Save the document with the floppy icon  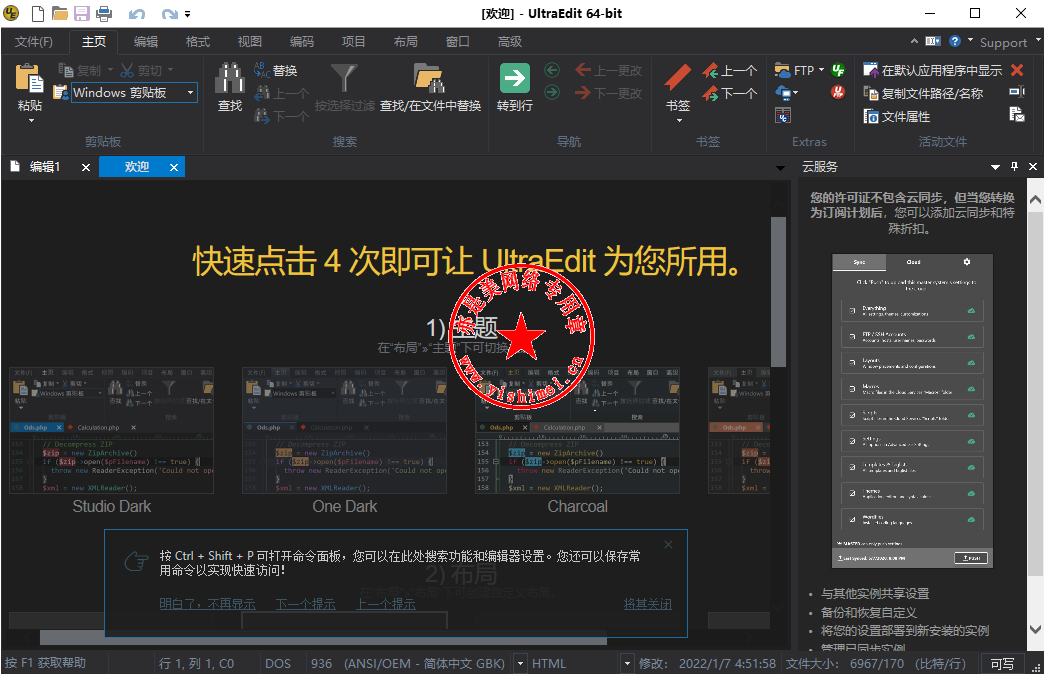(x=81, y=13)
